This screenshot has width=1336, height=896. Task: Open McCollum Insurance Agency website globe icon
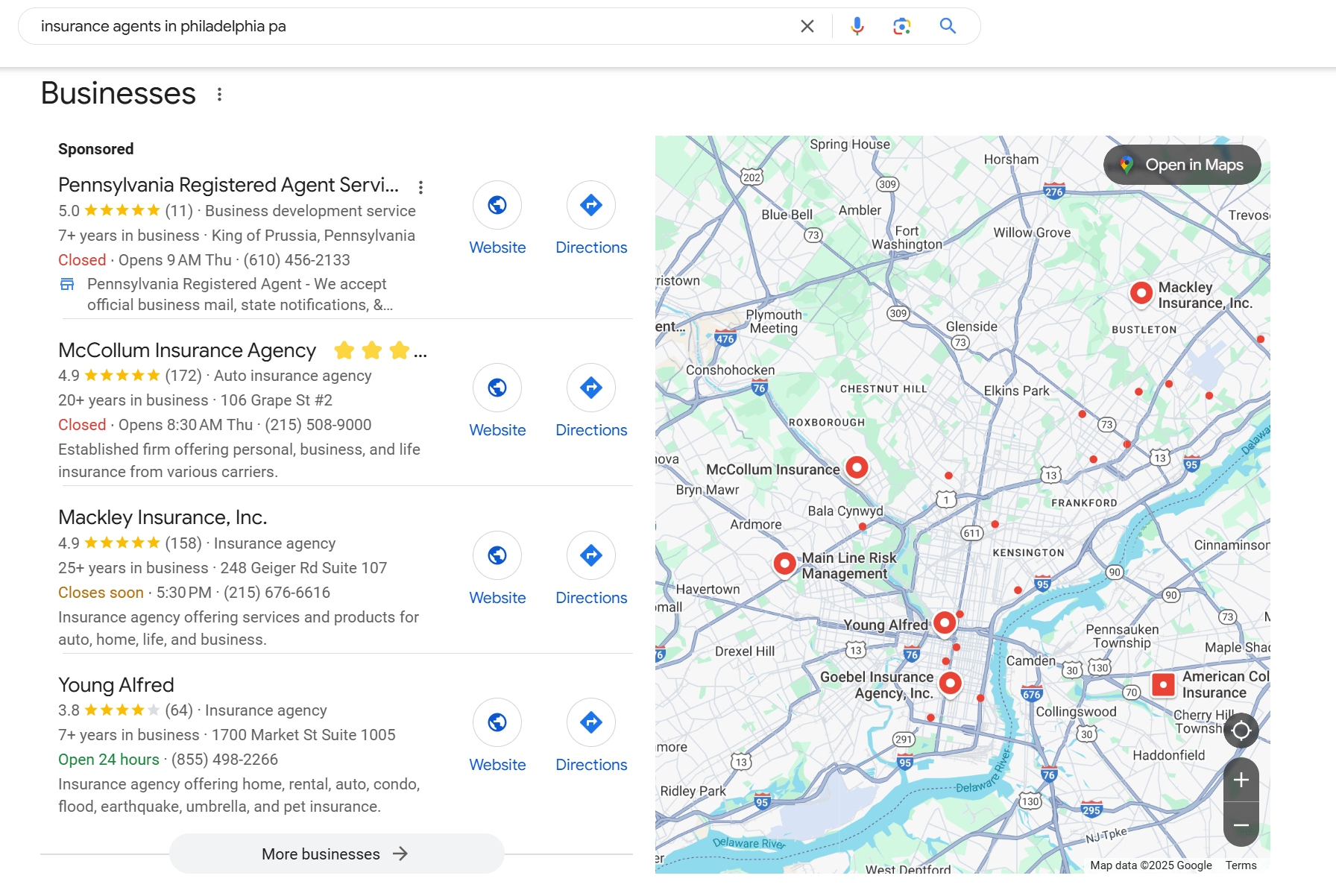point(497,388)
